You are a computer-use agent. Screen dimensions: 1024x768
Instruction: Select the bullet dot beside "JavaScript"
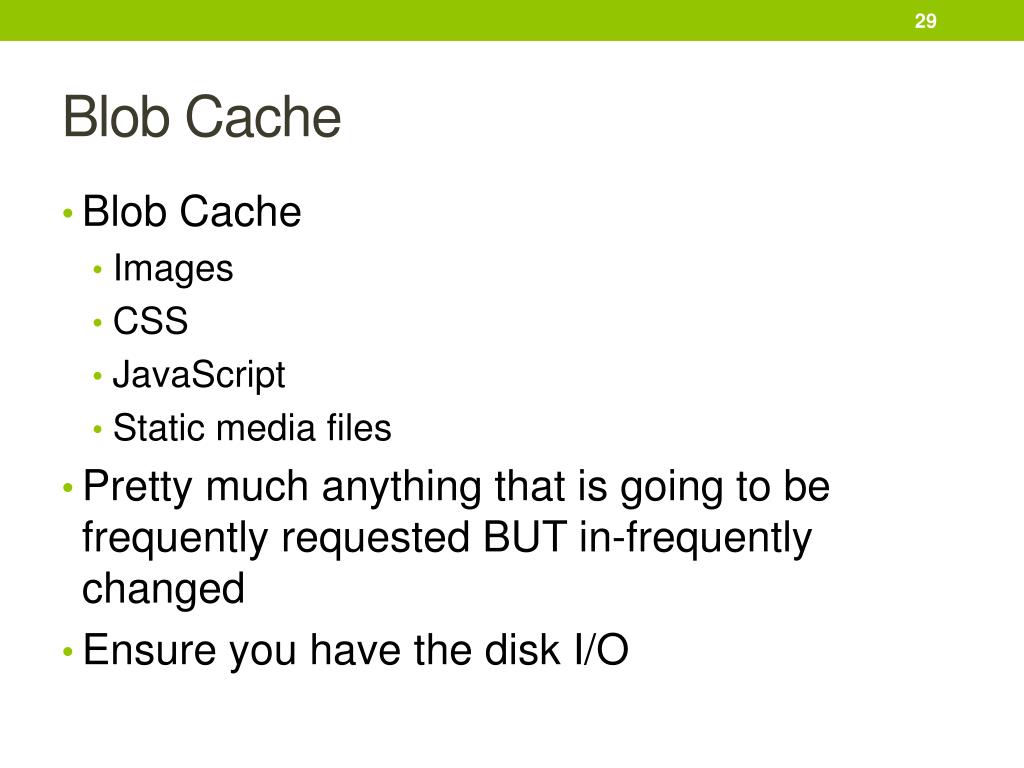click(x=98, y=377)
